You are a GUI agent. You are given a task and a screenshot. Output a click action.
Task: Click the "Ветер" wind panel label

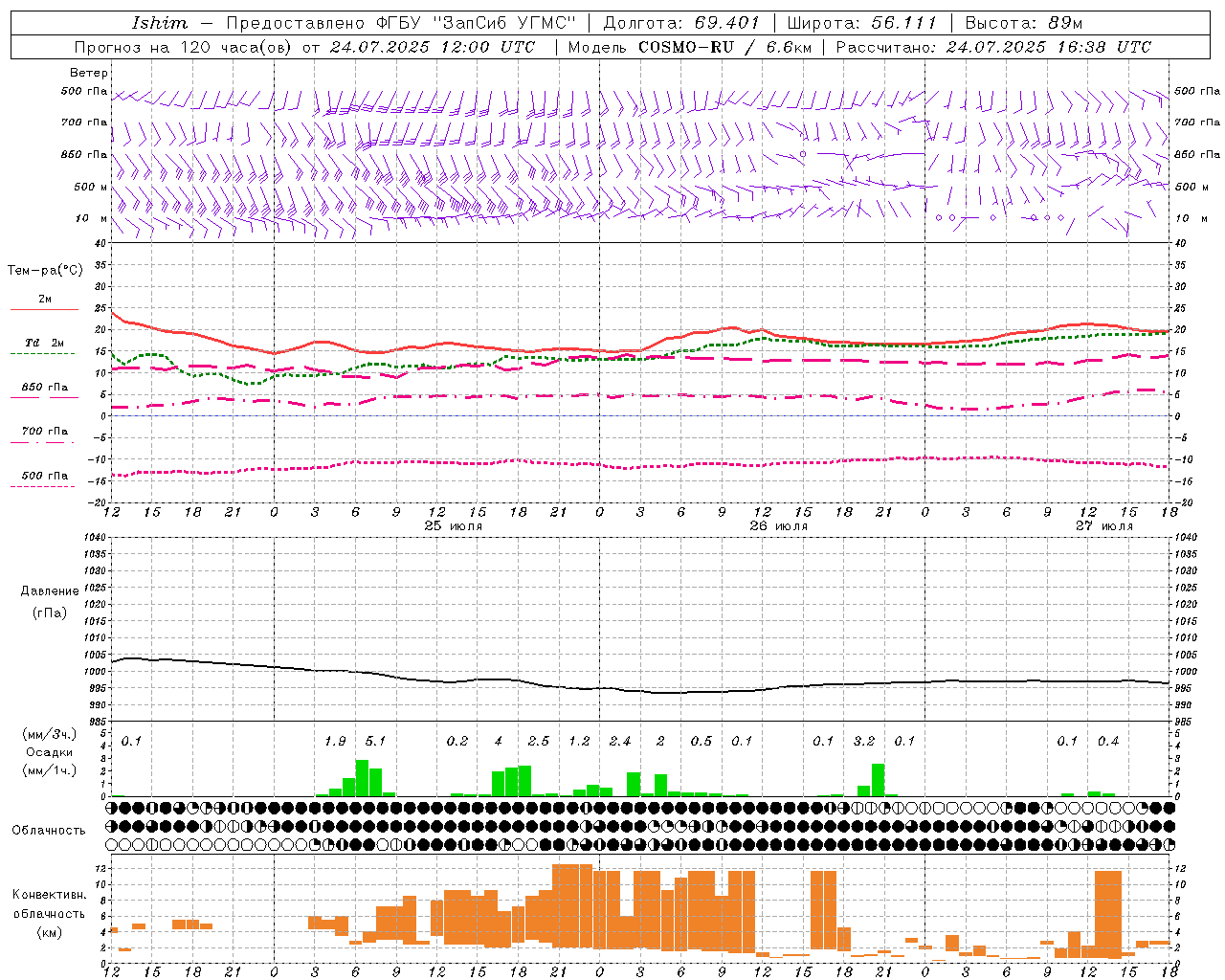[89, 73]
